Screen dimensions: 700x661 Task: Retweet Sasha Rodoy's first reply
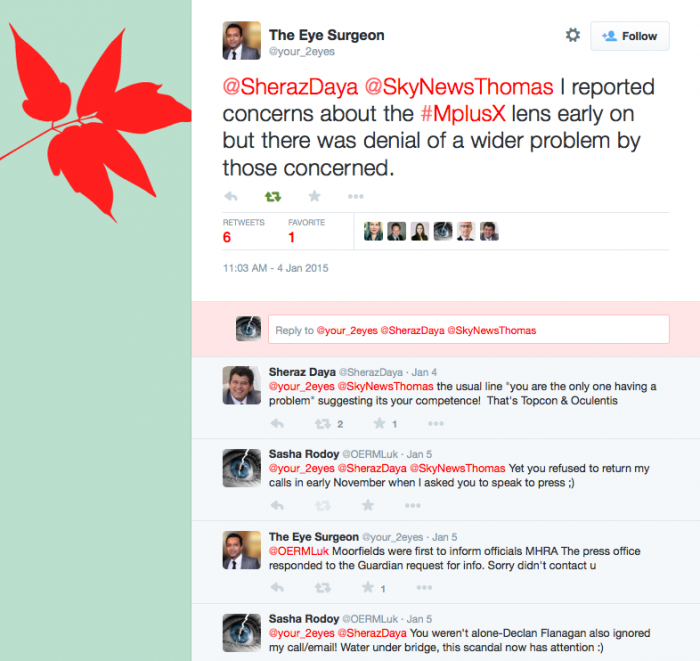(x=323, y=506)
